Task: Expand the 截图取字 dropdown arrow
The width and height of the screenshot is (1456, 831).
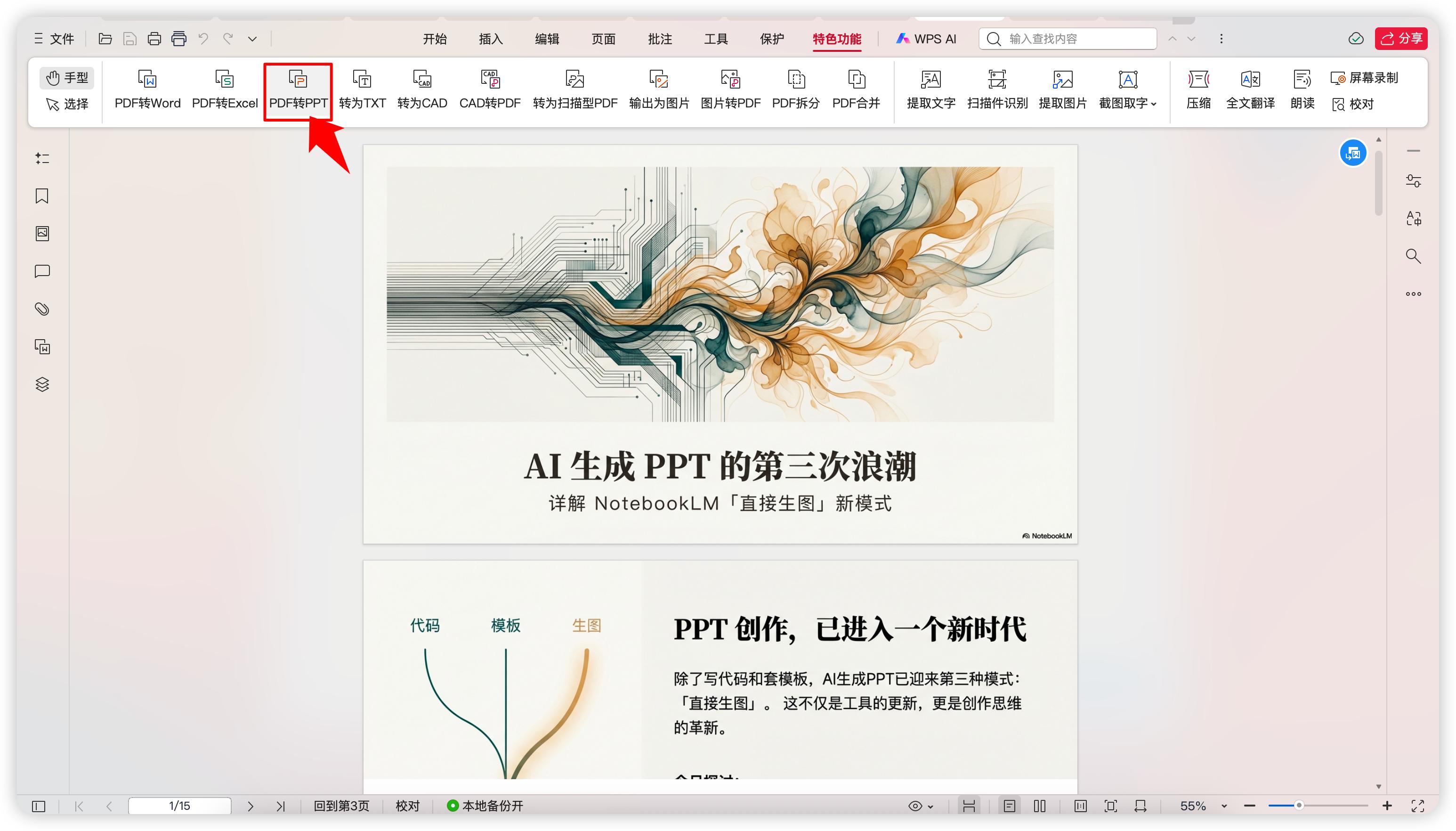Action: [1154, 104]
